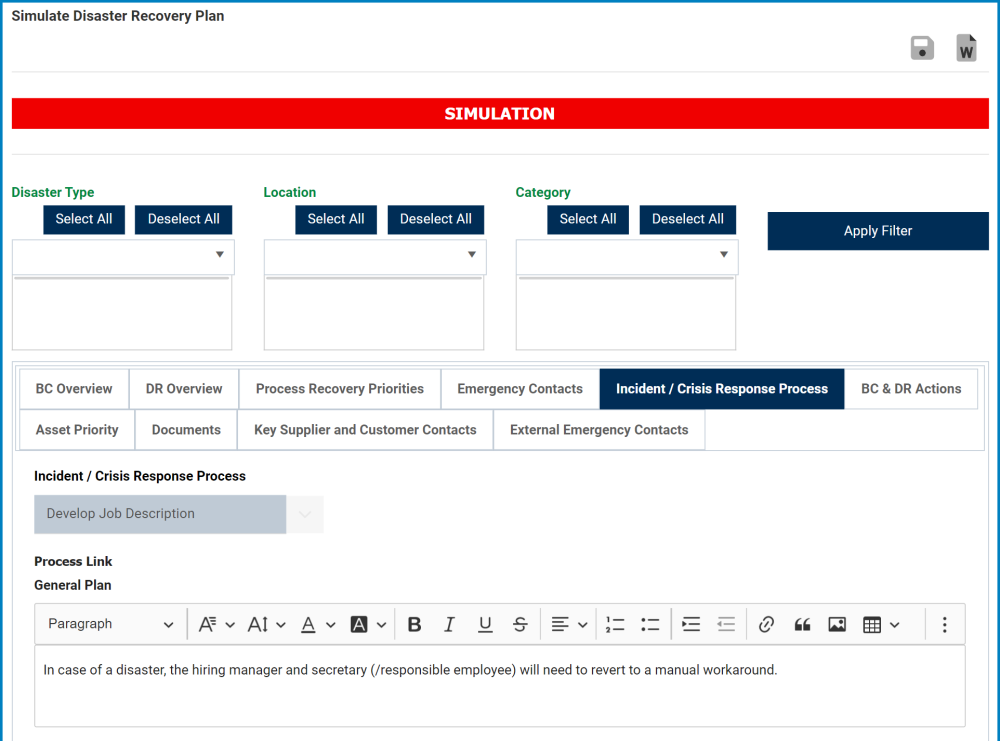Viewport: 1000px width, 741px height.
Task: Open Disaster Type dropdown
Action: [x=123, y=256]
